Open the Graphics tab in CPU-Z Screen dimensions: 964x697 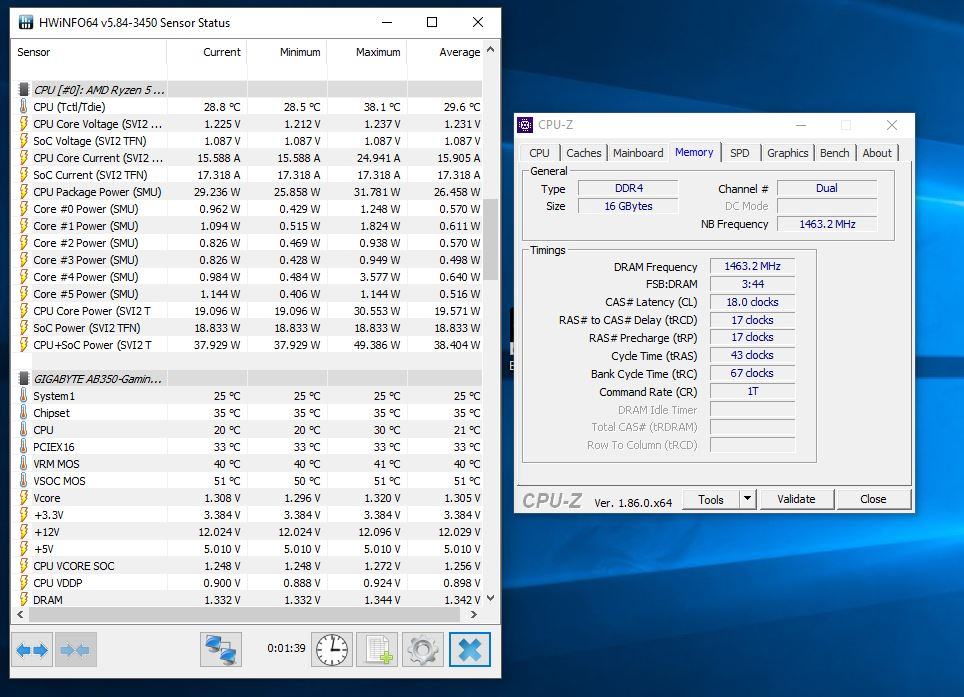[x=788, y=153]
